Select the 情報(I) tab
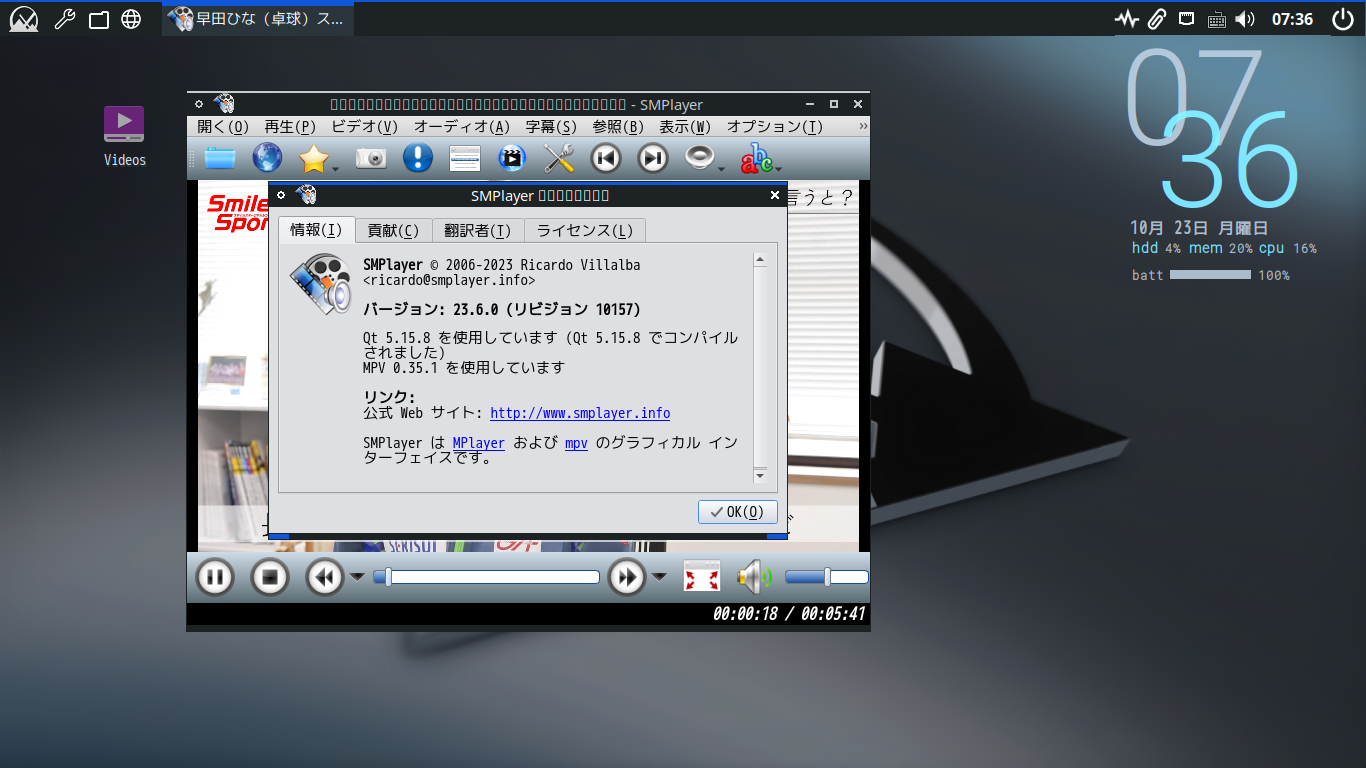Image resolution: width=1366 pixels, height=768 pixels. tap(316, 230)
